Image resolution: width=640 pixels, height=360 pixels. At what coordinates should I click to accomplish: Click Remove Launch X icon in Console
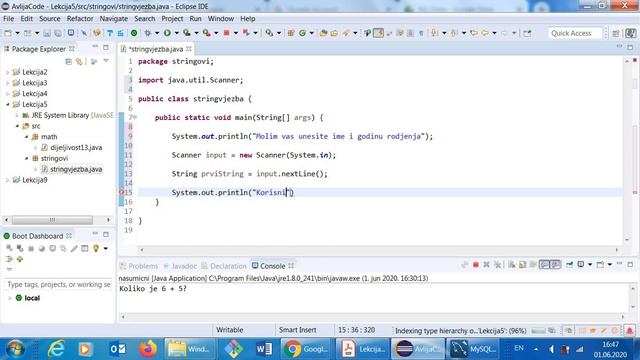pyautogui.click(x=486, y=265)
